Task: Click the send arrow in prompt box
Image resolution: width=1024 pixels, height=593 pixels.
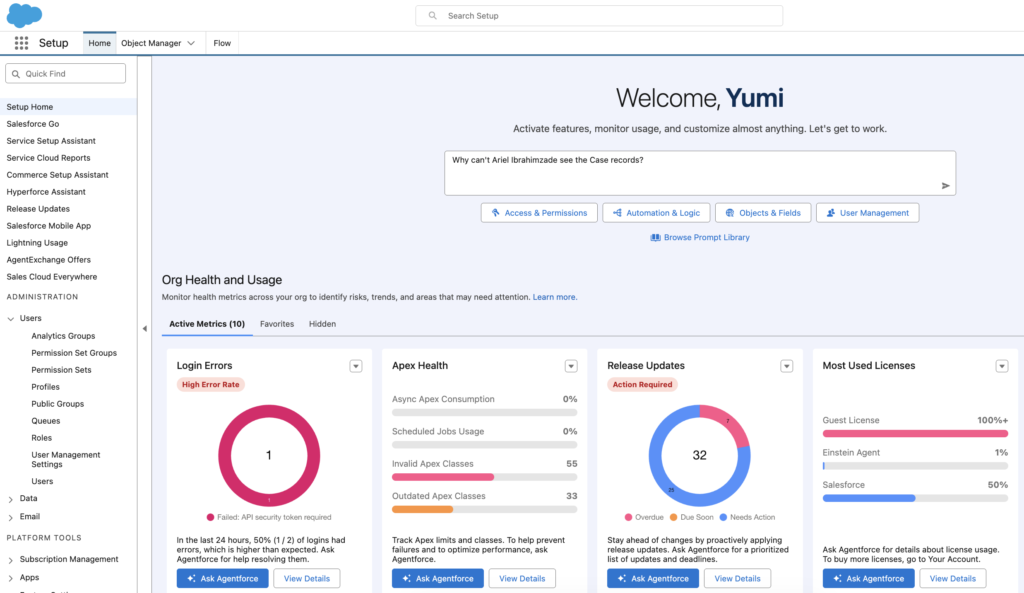Action: click(x=945, y=186)
